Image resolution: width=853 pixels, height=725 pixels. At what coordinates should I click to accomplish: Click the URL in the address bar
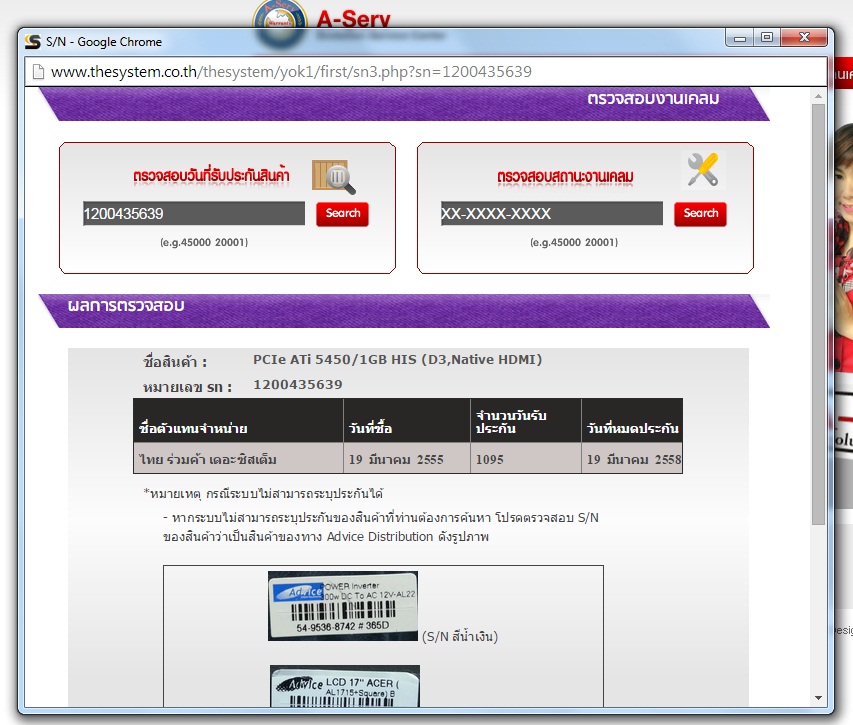tap(291, 72)
